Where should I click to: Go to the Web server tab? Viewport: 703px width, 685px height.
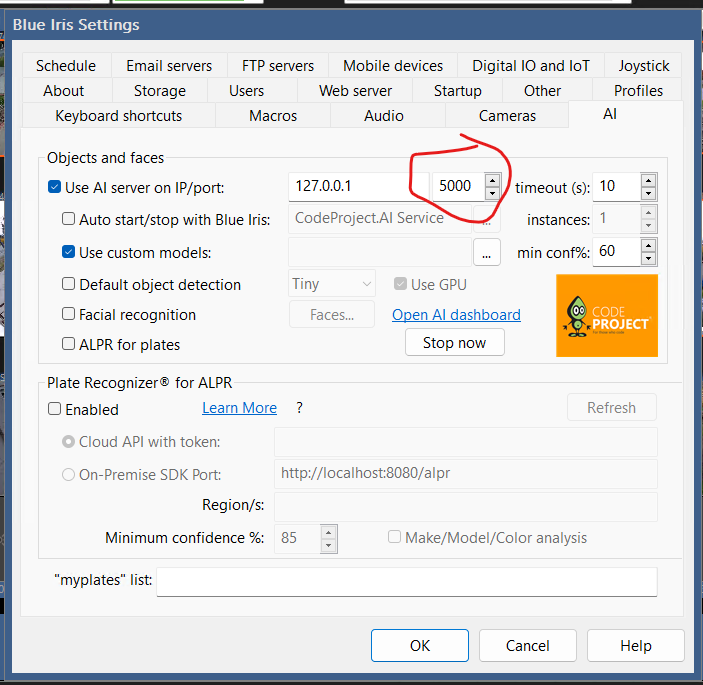(355, 91)
